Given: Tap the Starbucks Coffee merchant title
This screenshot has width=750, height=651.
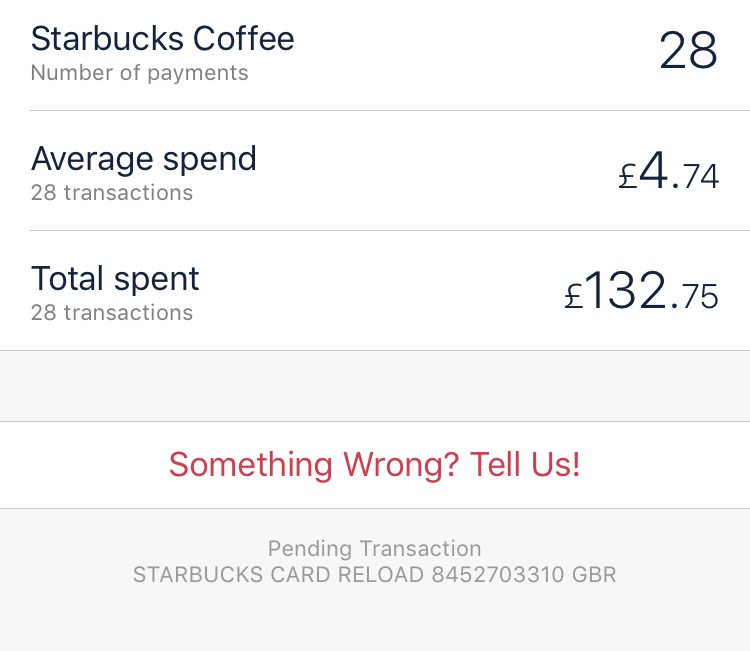Looking at the screenshot, I should 162,39.
